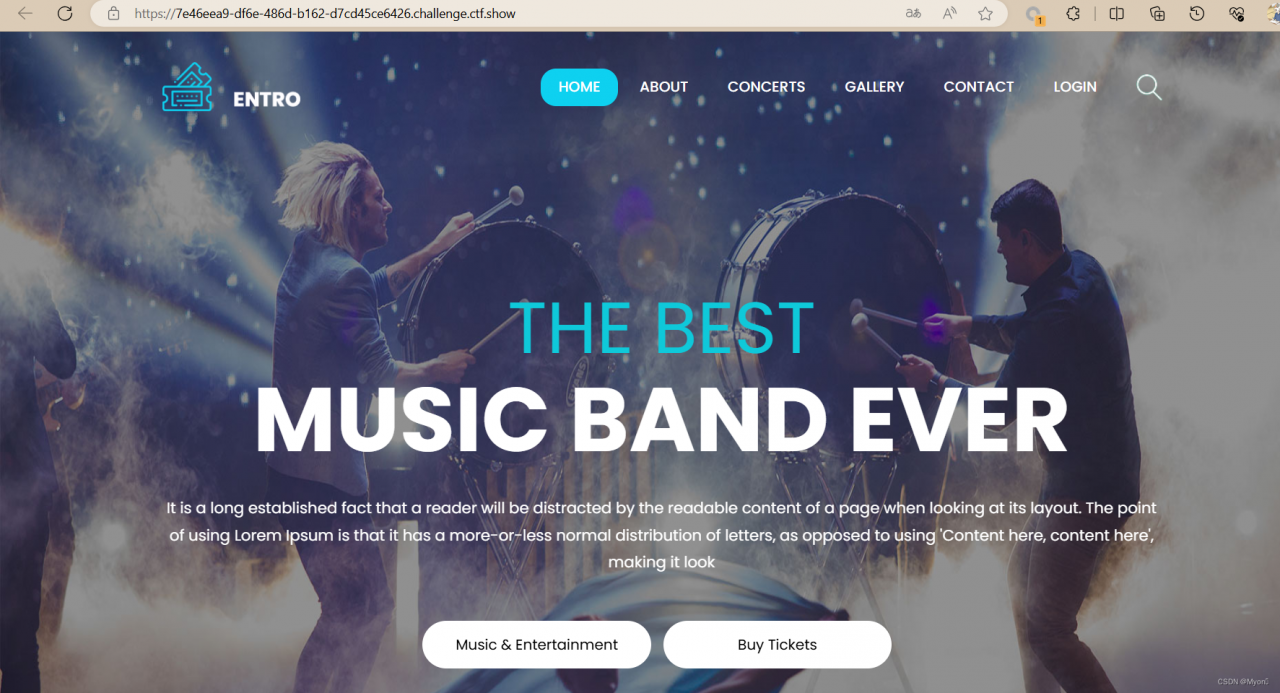Go to the ABOUT menu item
The height and width of the screenshot is (693, 1280).
click(664, 87)
